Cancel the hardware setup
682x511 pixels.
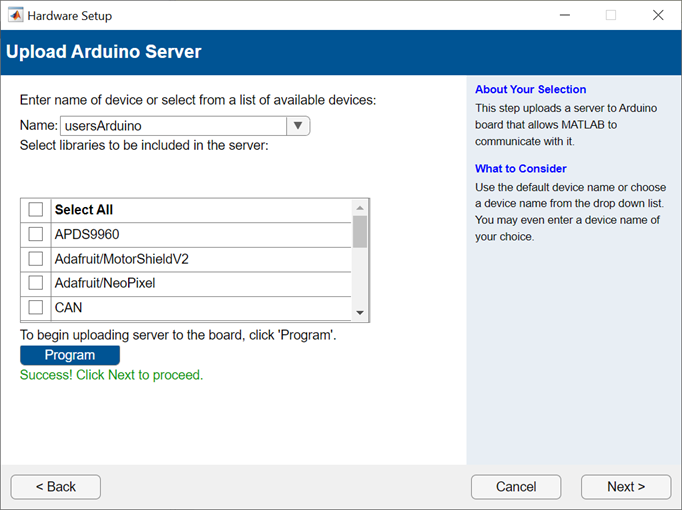pos(516,487)
